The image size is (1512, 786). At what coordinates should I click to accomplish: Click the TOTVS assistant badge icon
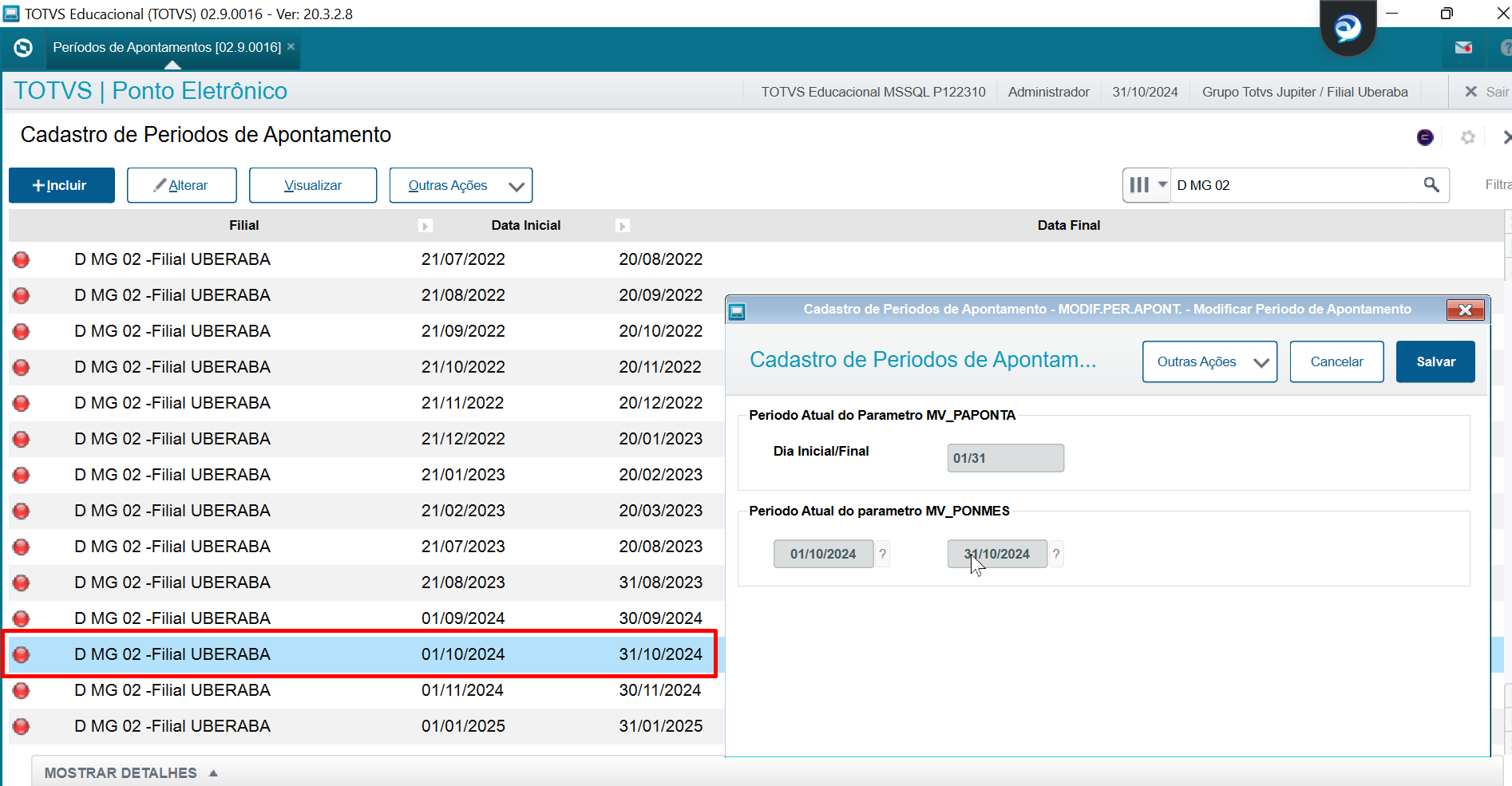click(x=1348, y=29)
